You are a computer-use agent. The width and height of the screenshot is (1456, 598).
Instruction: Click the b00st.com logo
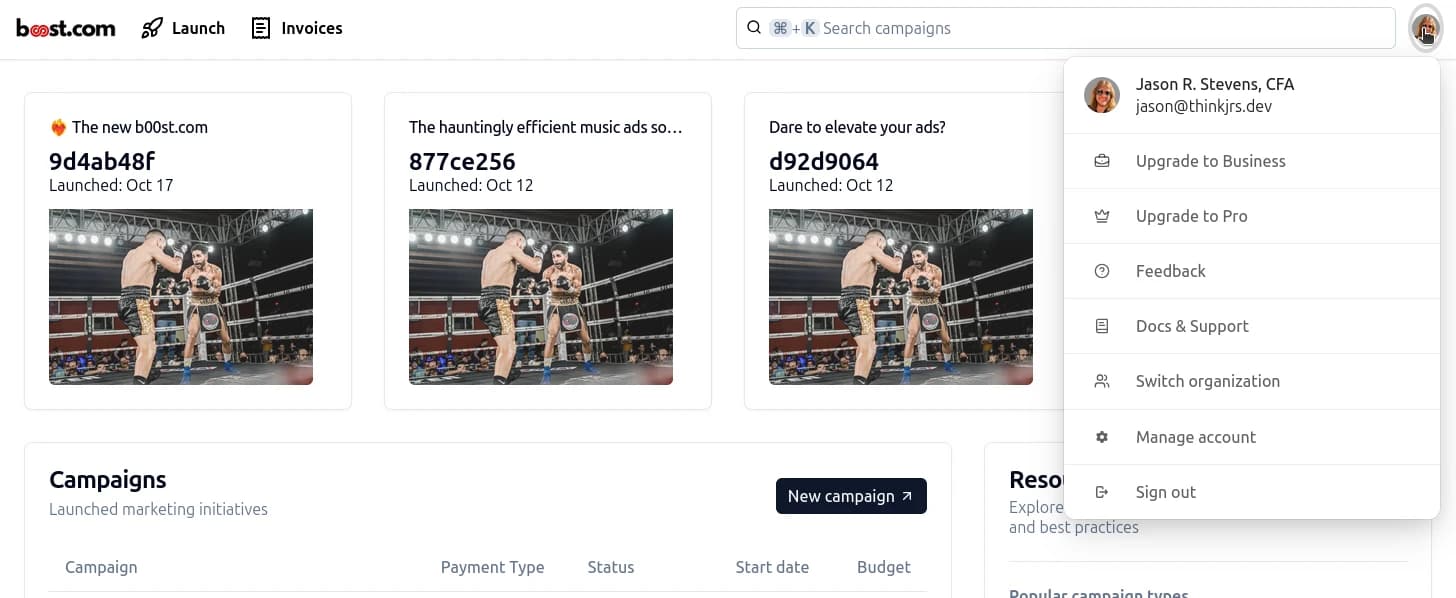[x=66, y=28]
